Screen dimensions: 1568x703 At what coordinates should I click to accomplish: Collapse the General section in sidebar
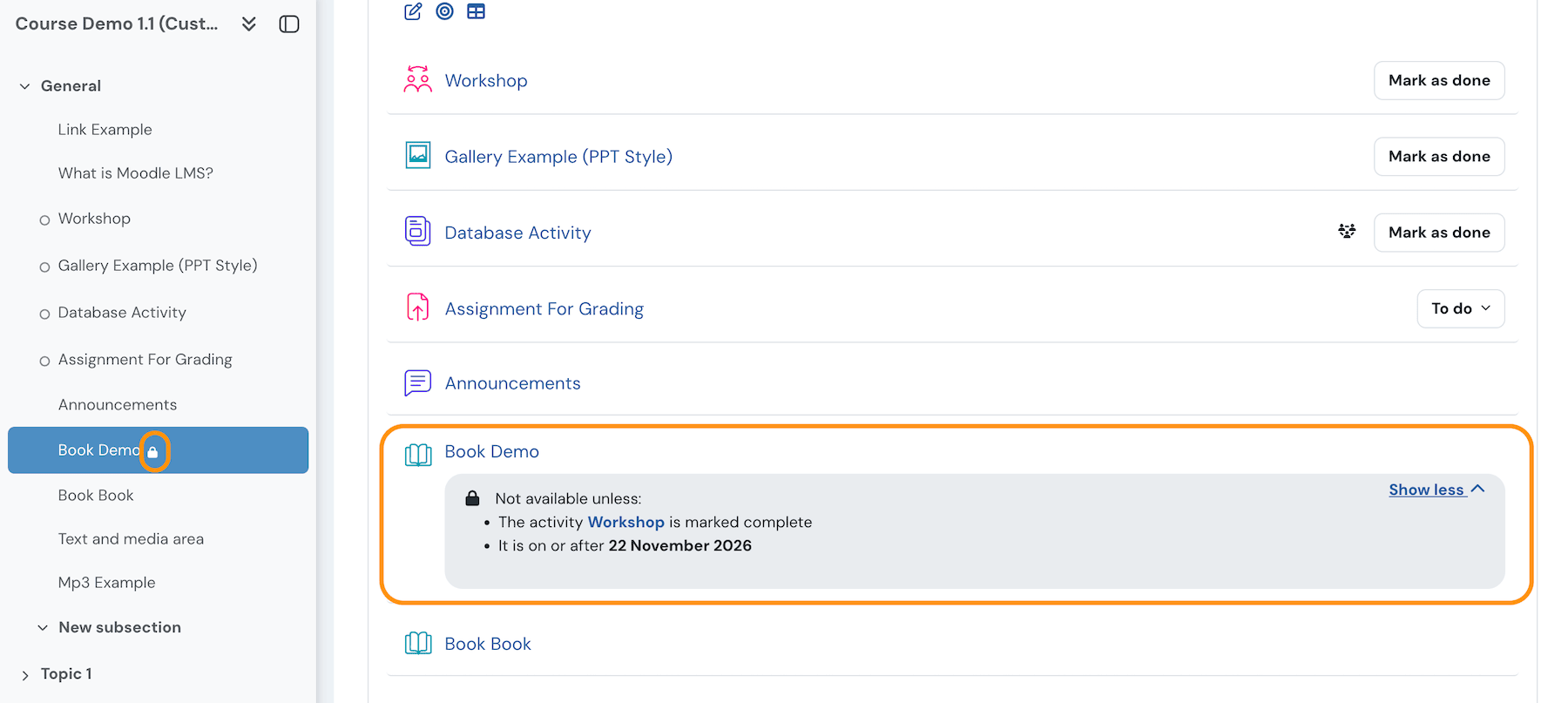pos(24,86)
